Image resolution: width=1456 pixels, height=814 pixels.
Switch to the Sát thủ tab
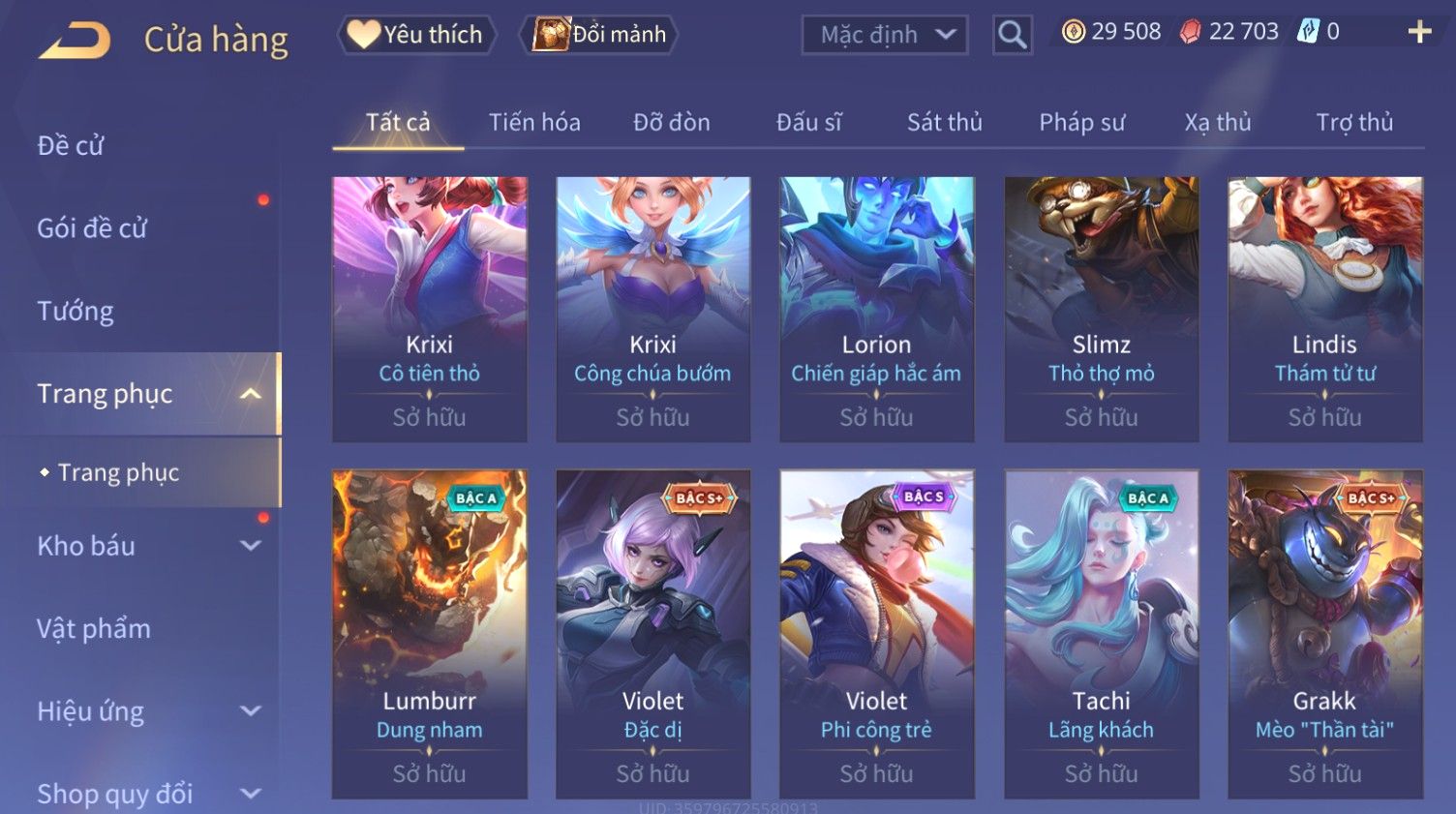click(x=944, y=123)
